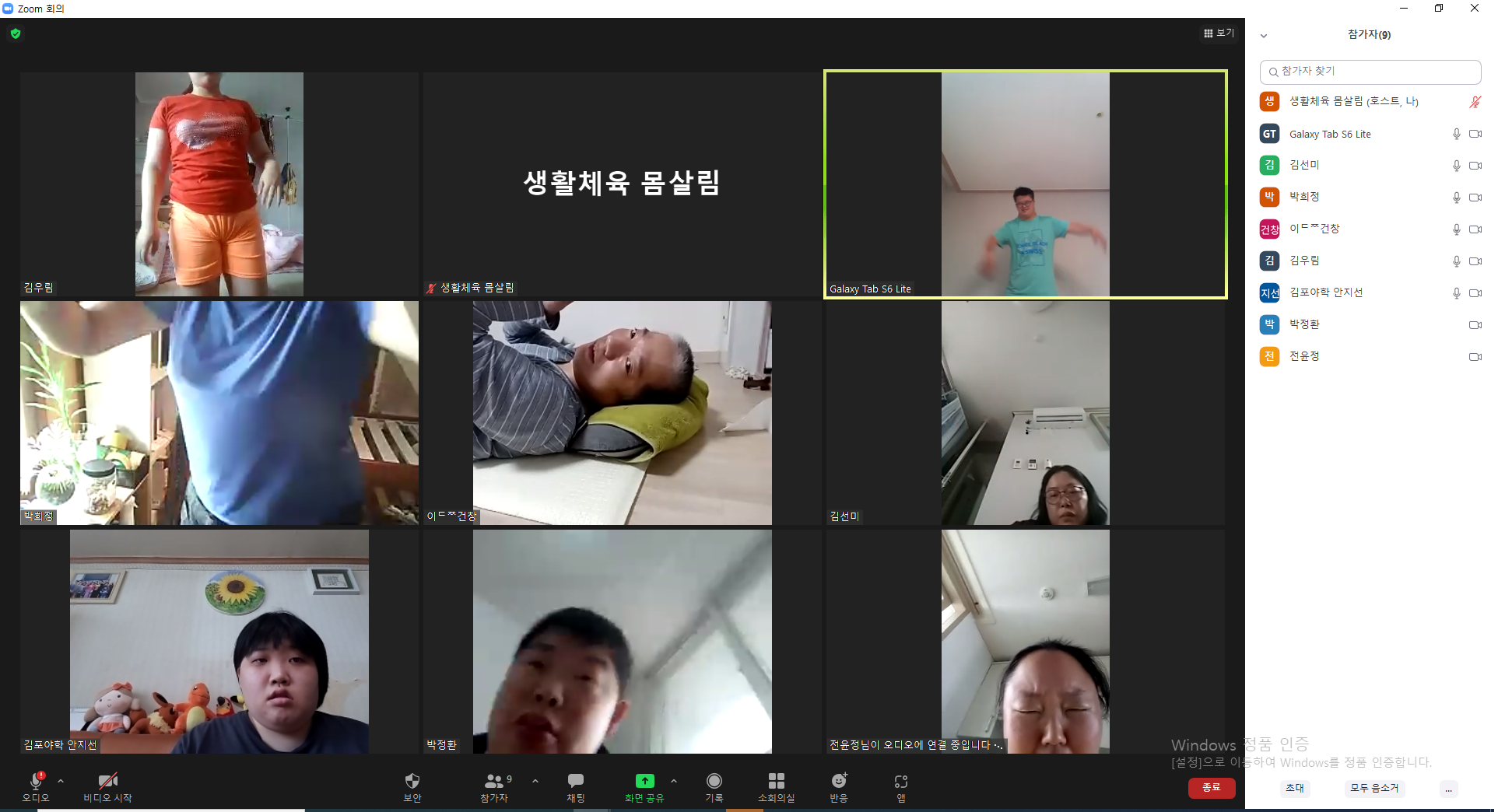Image resolution: width=1505 pixels, height=812 pixels.
Task: Click the 건창 avatar icon
Action: (x=1269, y=229)
